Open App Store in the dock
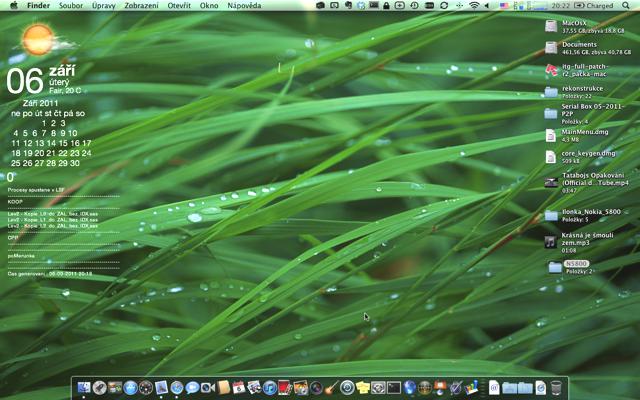 click(130, 387)
